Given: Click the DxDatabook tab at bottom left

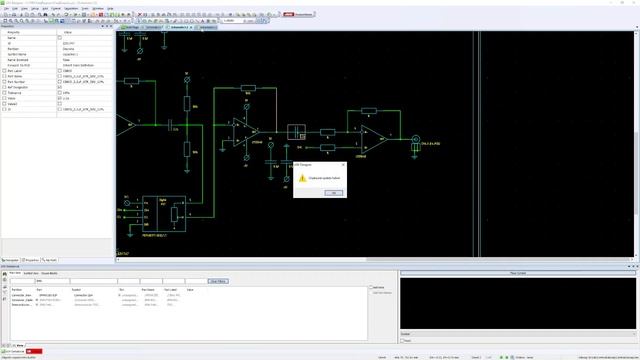Looking at the screenshot, I should click(13, 351).
